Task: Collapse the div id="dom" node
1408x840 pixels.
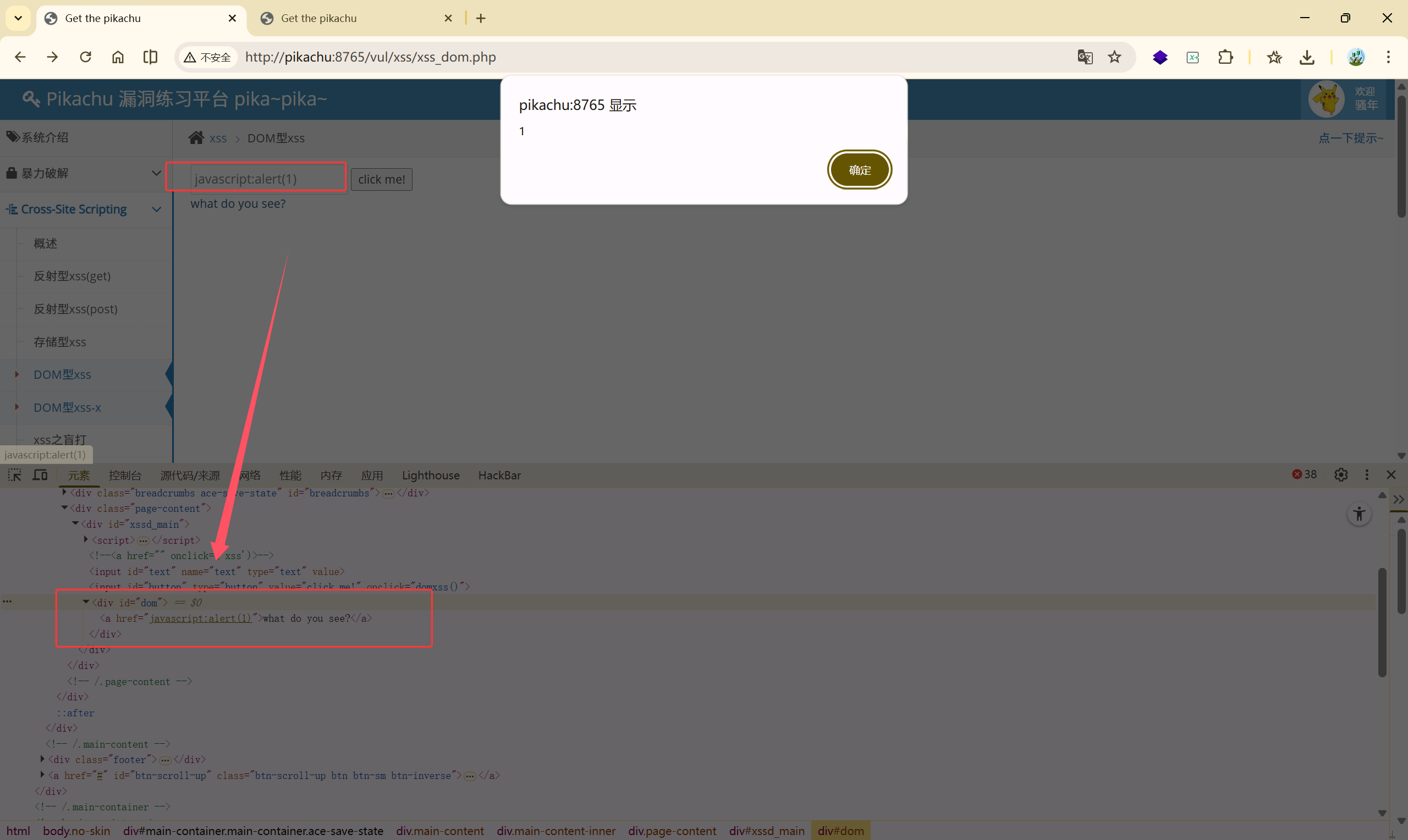Action: pyautogui.click(x=86, y=603)
